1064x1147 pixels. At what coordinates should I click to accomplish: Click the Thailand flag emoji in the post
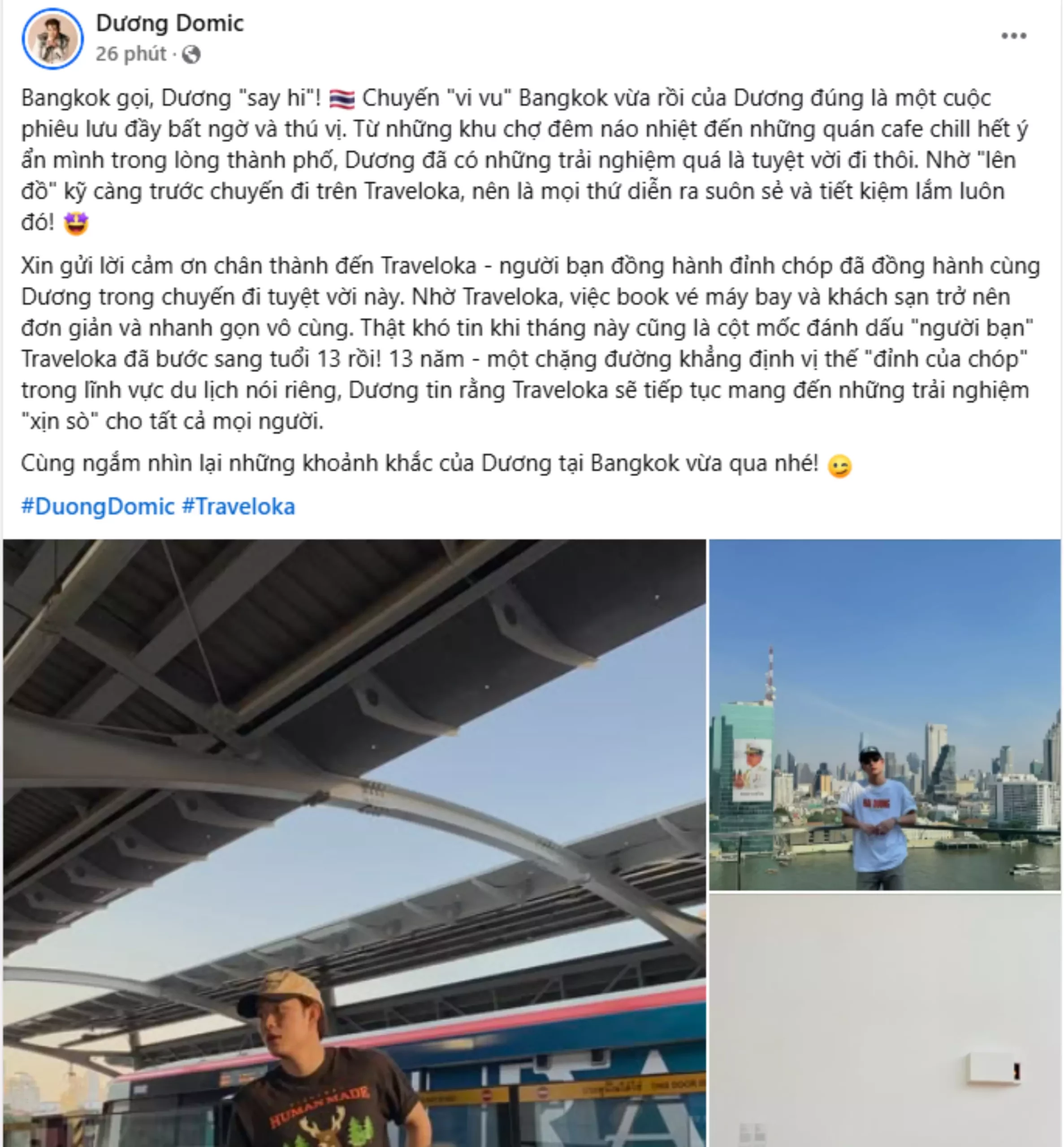coord(342,99)
